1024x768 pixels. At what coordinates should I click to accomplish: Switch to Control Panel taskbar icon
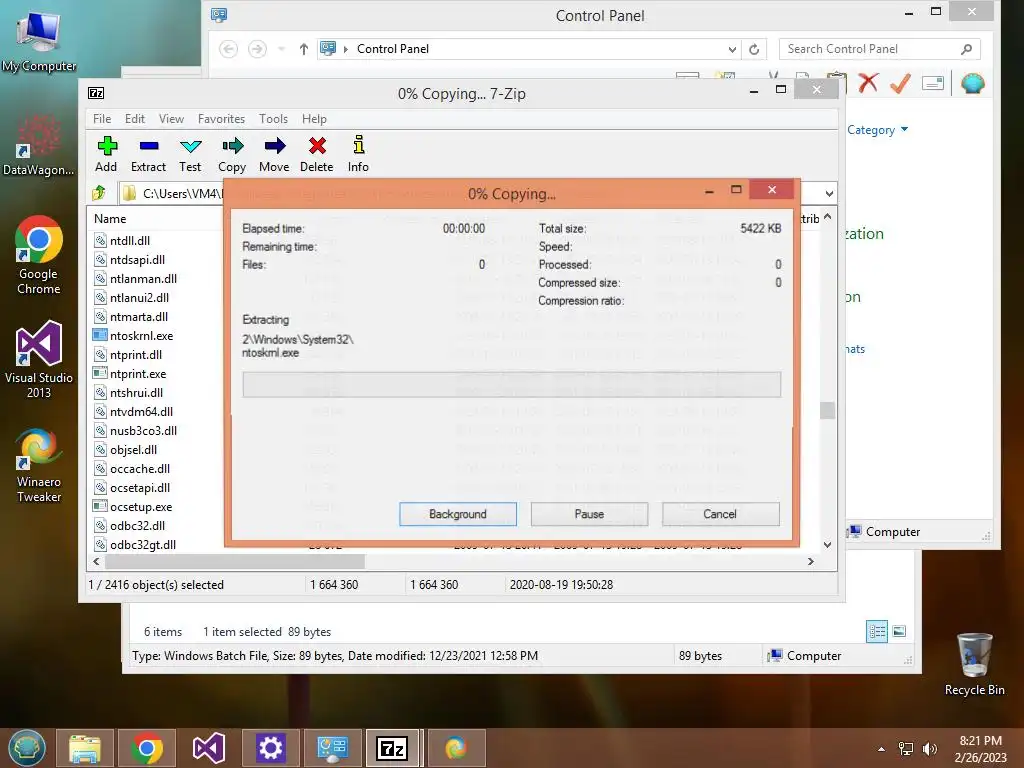coord(332,748)
